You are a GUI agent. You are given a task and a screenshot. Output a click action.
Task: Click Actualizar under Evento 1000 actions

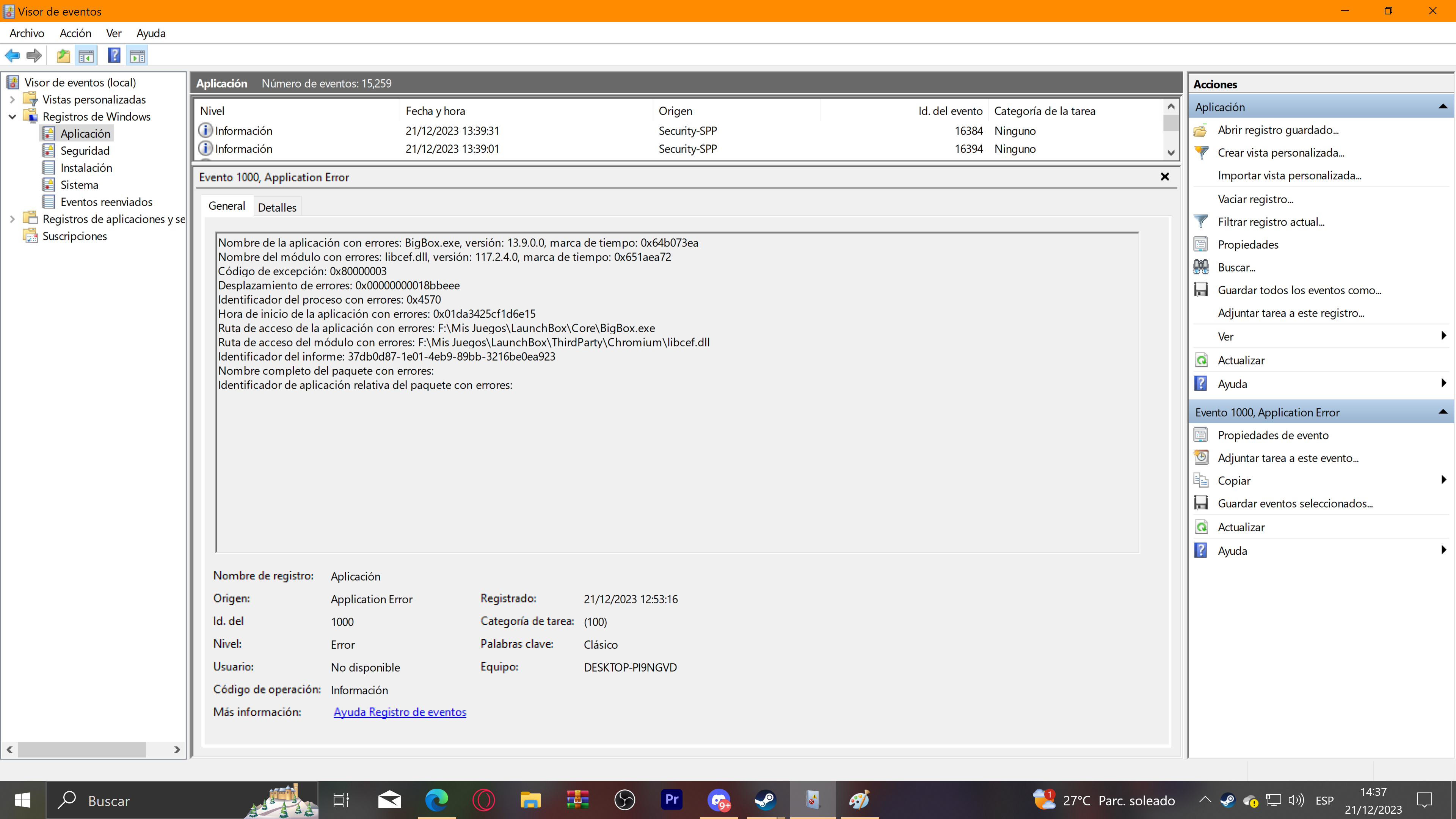click(1241, 527)
